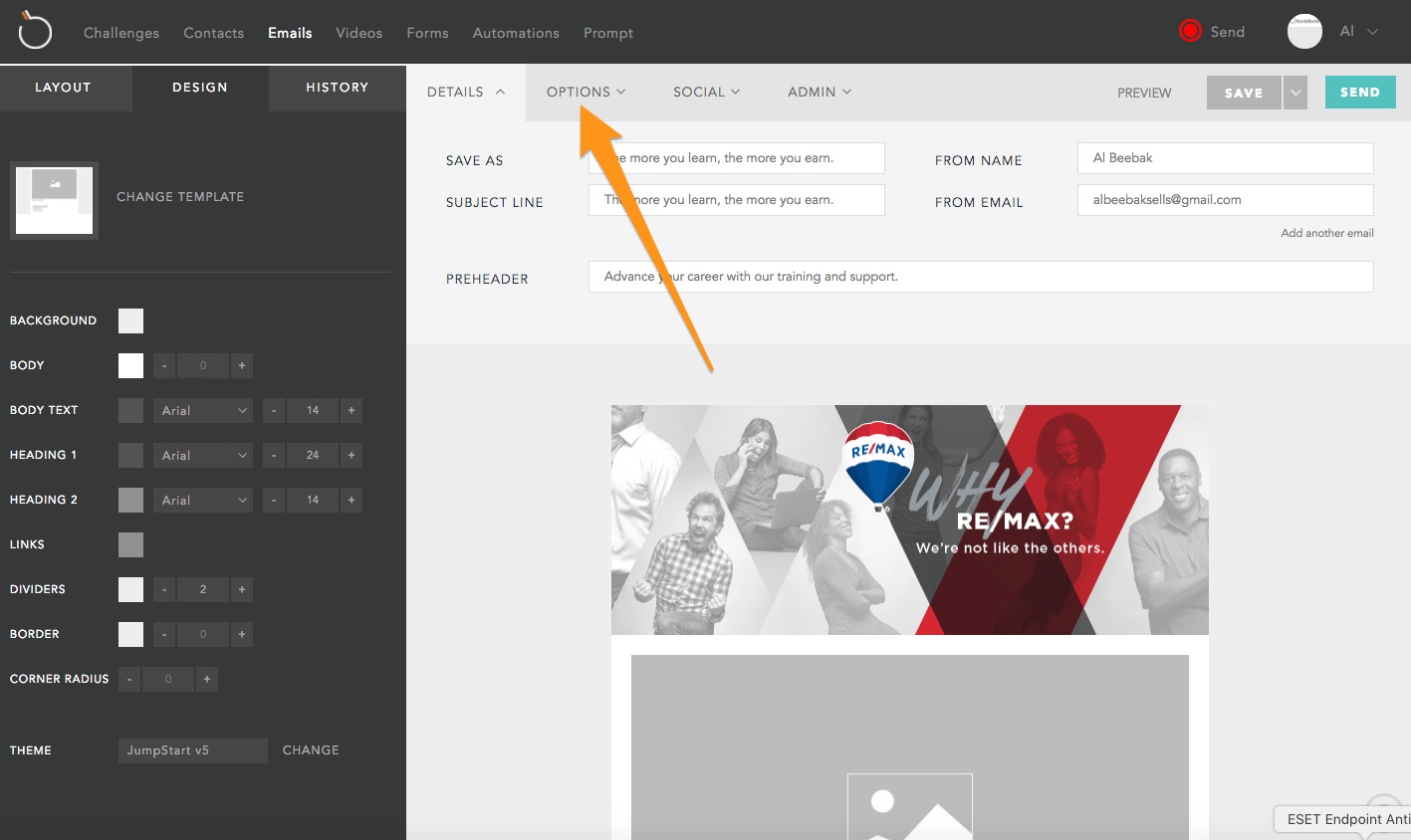The height and width of the screenshot is (840, 1411).
Task: Open the Save options dropdown arrow
Action: pyautogui.click(x=1294, y=93)
